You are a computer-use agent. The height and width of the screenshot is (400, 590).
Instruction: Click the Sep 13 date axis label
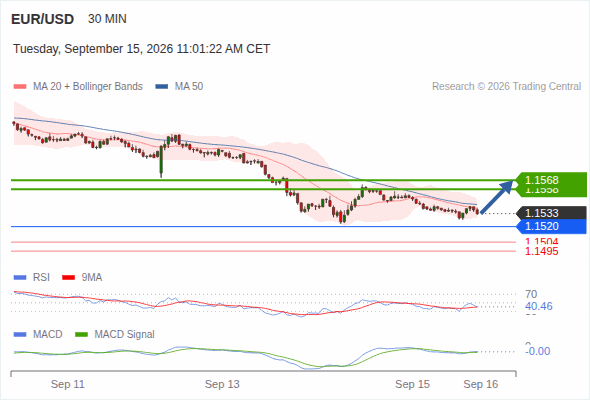[x=222, y=384]
